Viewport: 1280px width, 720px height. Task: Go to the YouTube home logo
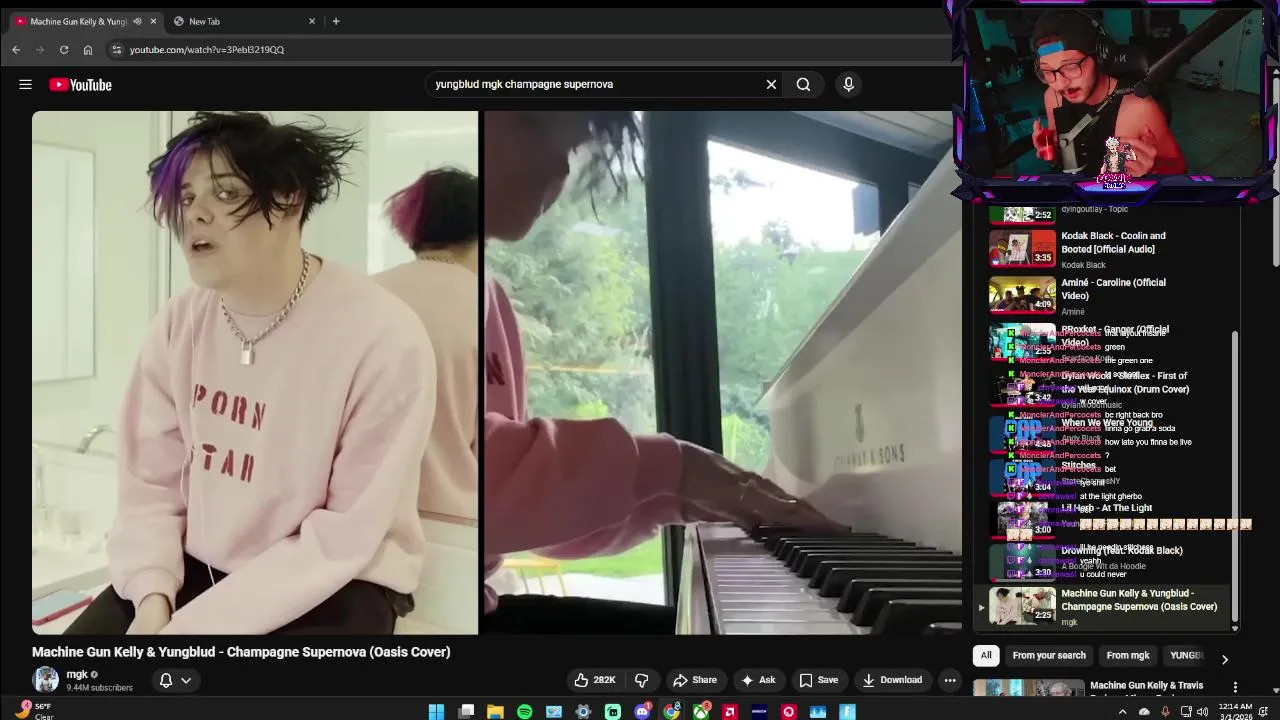[80, 85]
